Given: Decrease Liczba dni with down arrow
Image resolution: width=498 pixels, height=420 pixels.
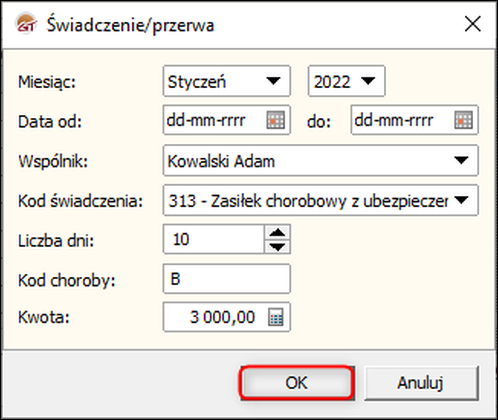Looking at the screenshot, I should [x=277, y=247].
